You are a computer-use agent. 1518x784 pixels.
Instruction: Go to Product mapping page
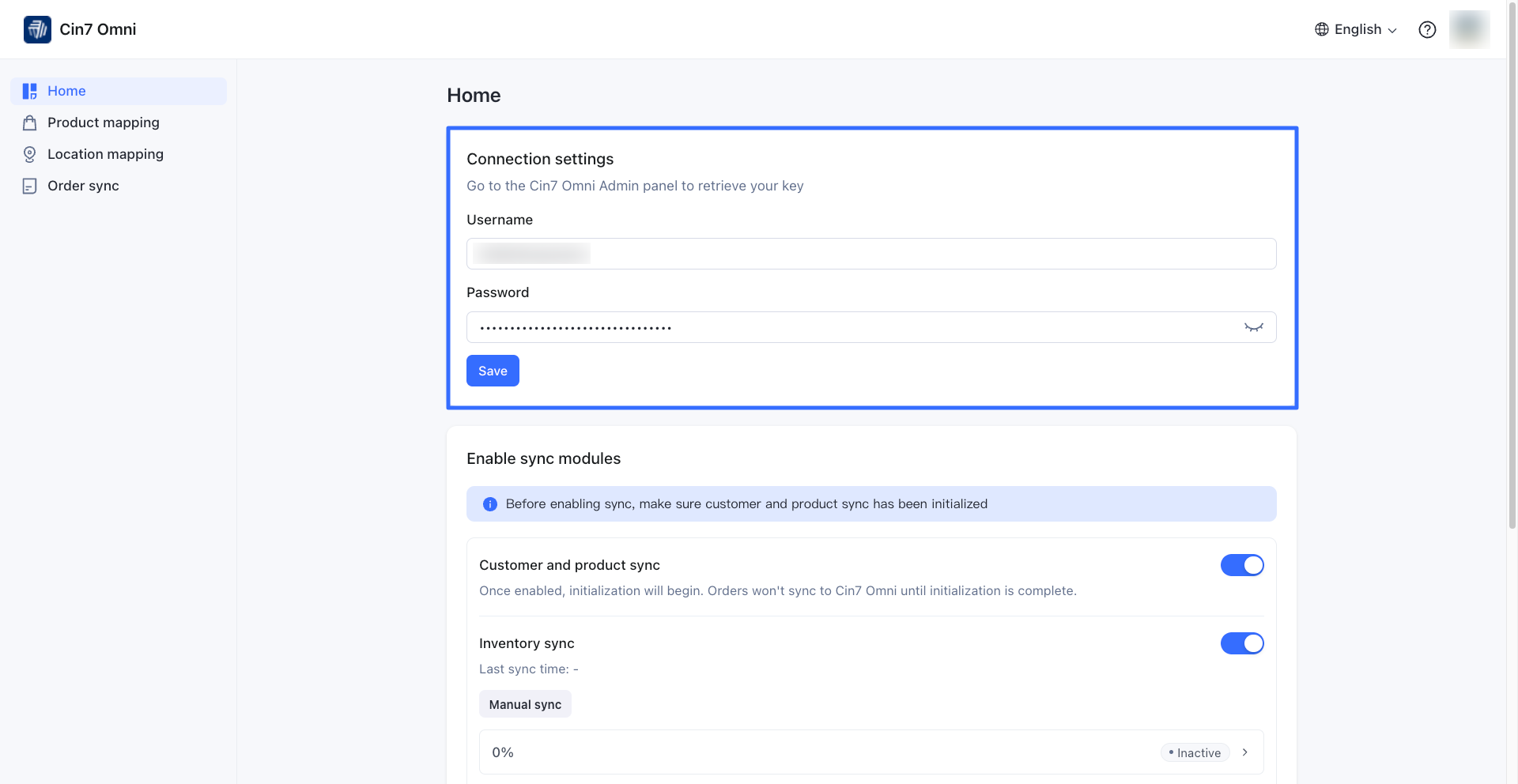point(104,122)
